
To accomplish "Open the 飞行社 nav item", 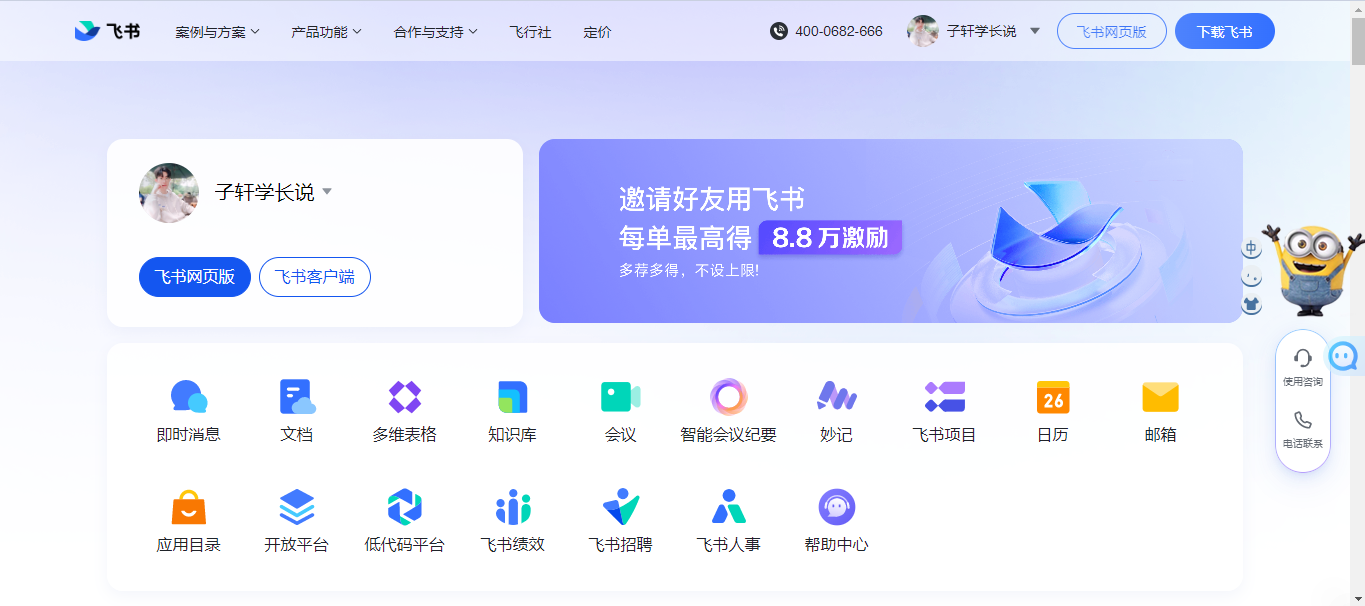I will coord(530,32).
